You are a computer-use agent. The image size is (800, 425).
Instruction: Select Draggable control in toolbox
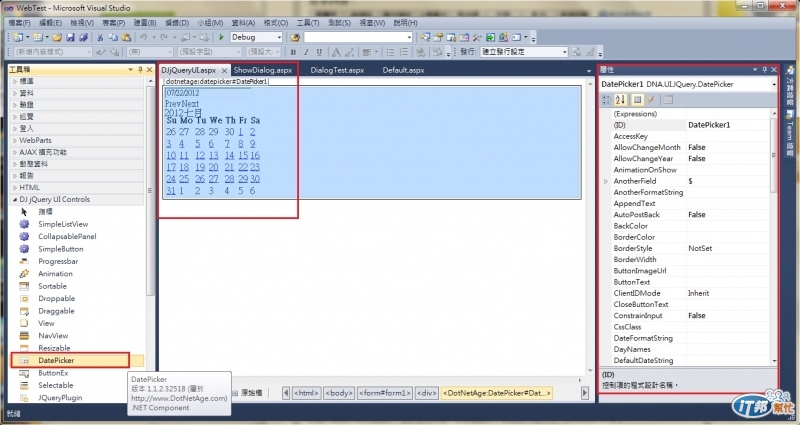pyautogui.click(x=56, y=311)
